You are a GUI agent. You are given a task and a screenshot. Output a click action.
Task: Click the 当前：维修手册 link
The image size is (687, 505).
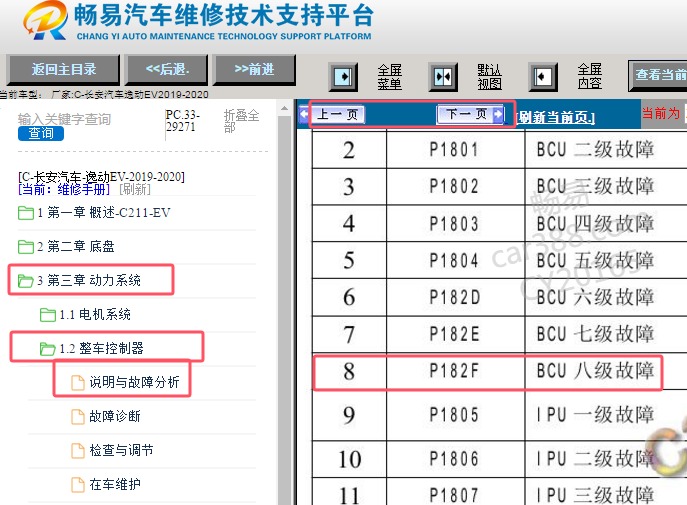64,189
